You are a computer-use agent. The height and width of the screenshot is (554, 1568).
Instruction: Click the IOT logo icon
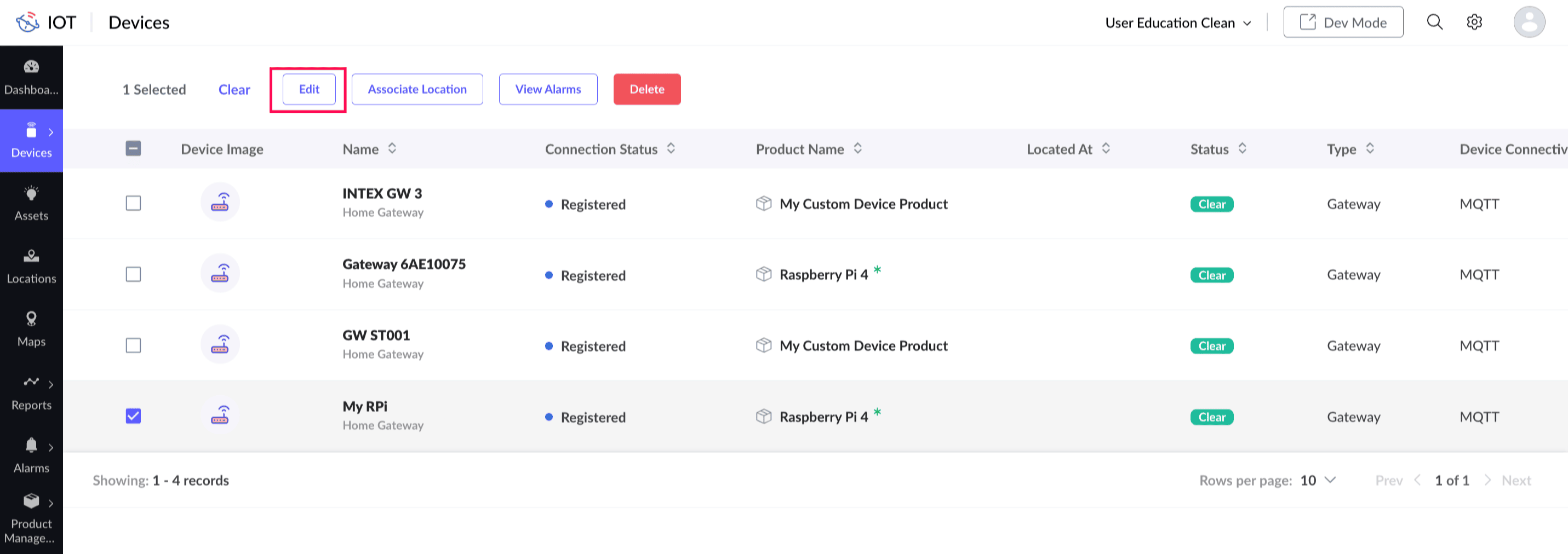27,22
